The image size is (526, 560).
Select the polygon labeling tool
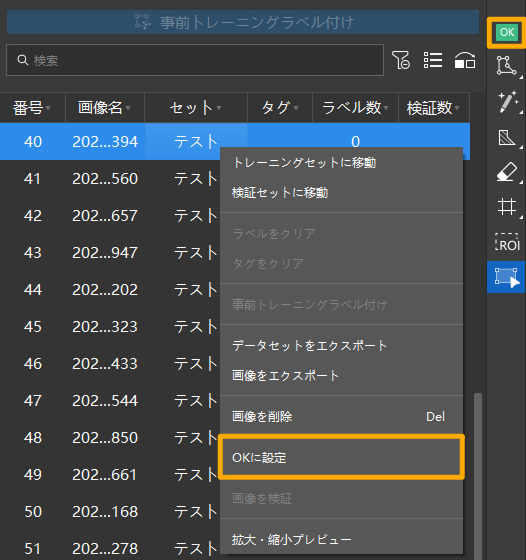tap(506, 66)
